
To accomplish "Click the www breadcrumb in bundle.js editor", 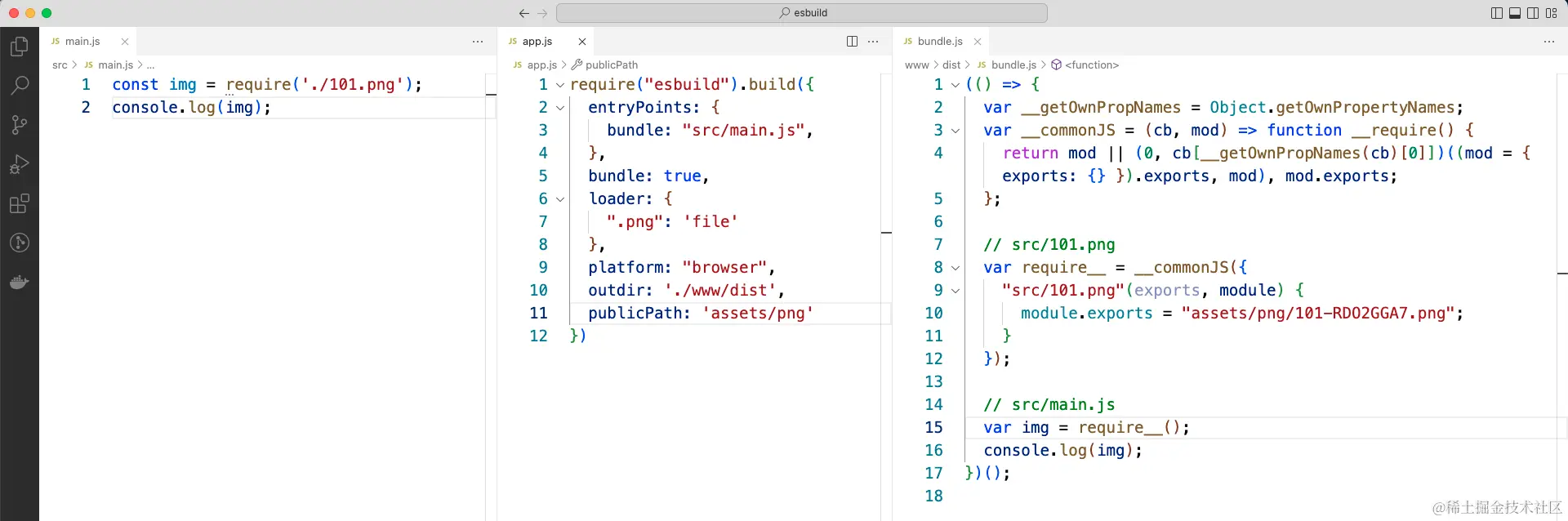I will [x=917, y=65].
